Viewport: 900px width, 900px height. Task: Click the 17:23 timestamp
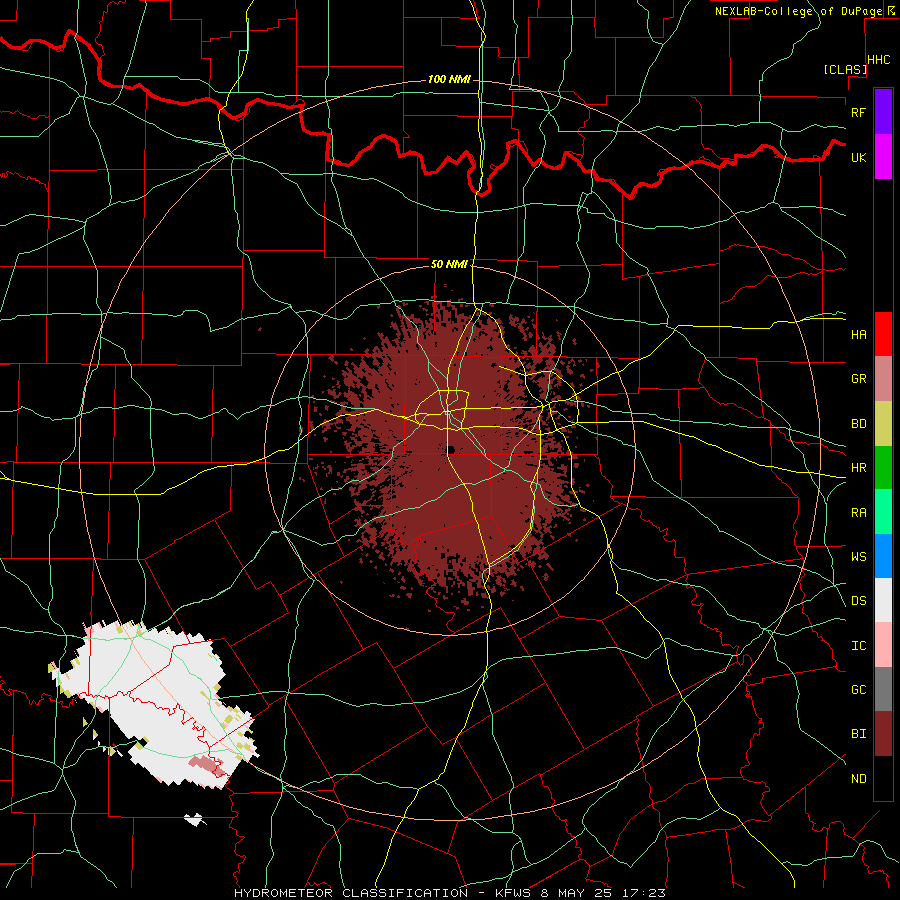[x=643, y=893]
